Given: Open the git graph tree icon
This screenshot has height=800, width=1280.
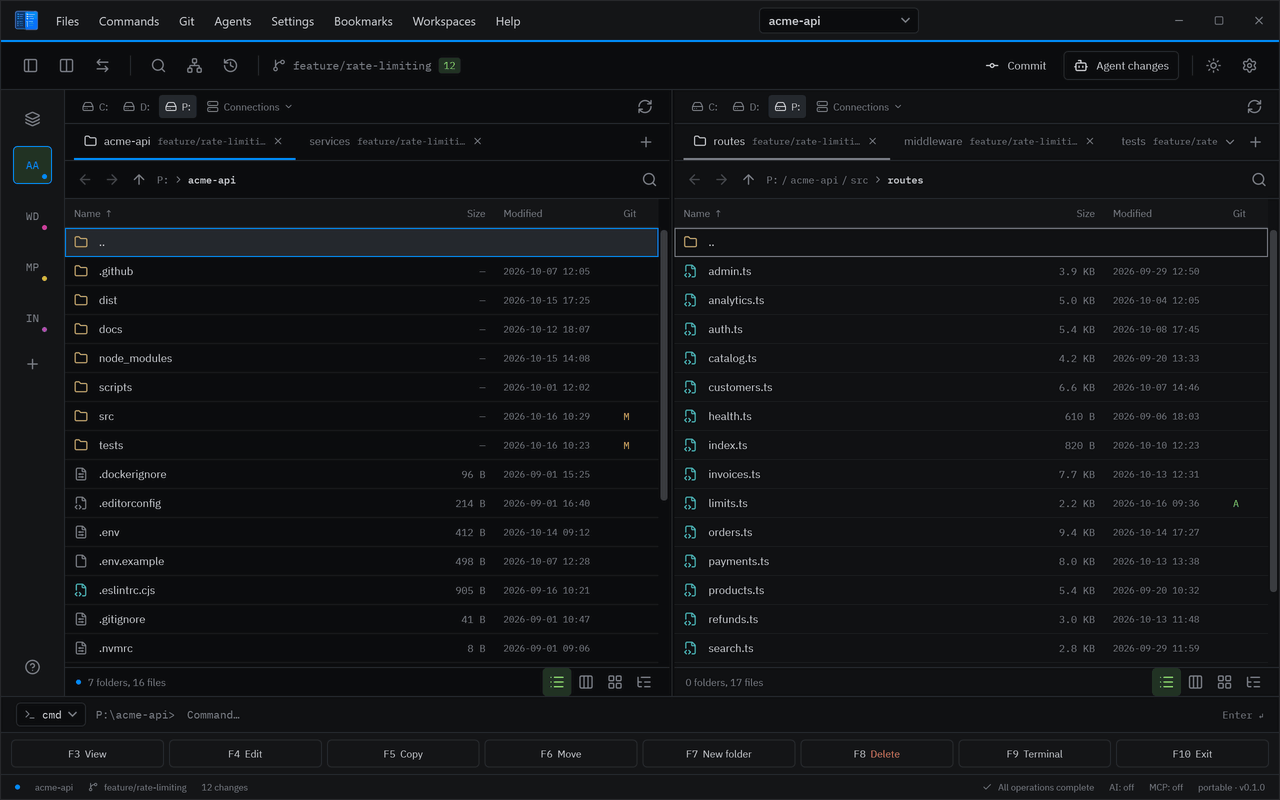Looking at the screenshot, I should (195, 66).
